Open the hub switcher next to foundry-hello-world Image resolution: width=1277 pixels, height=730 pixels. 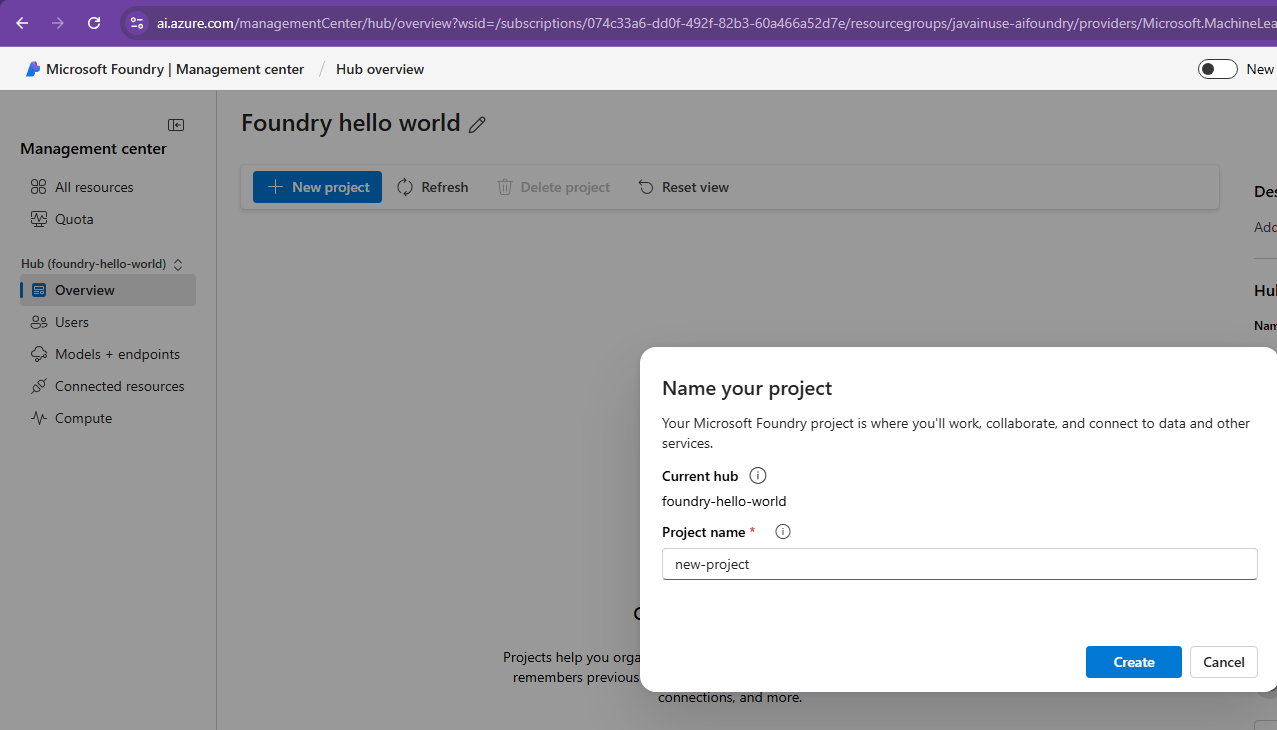(177, 263)
